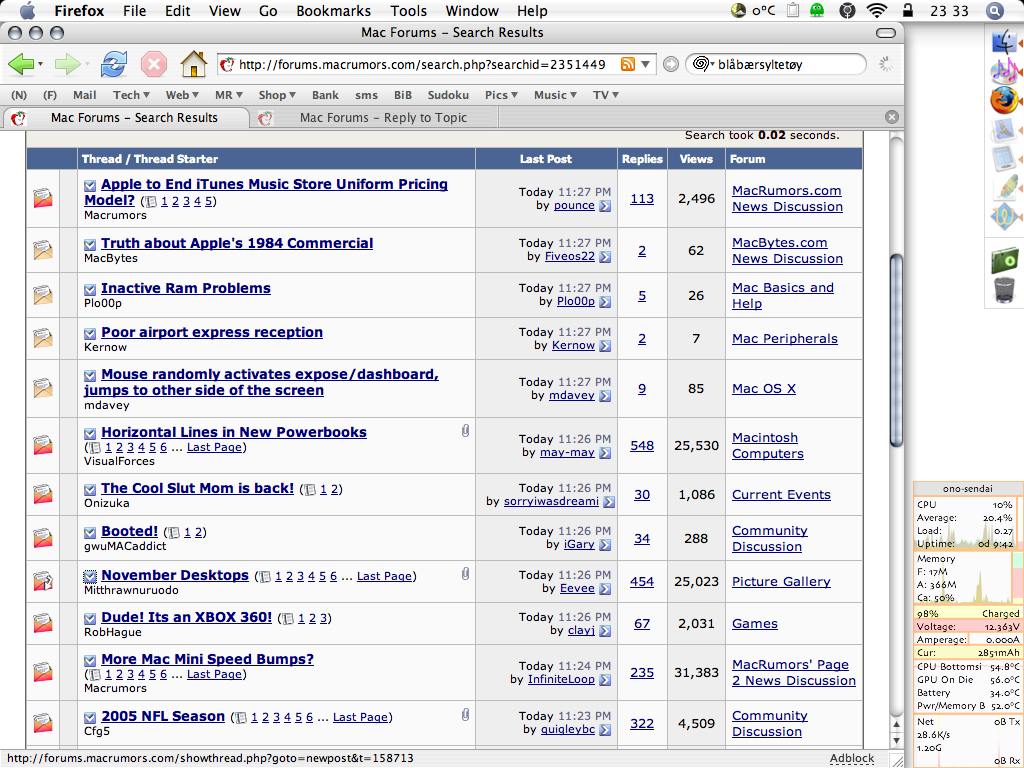Click the toolbar toggle pill button
1024x768 pixels.
(x=886, y=33)
